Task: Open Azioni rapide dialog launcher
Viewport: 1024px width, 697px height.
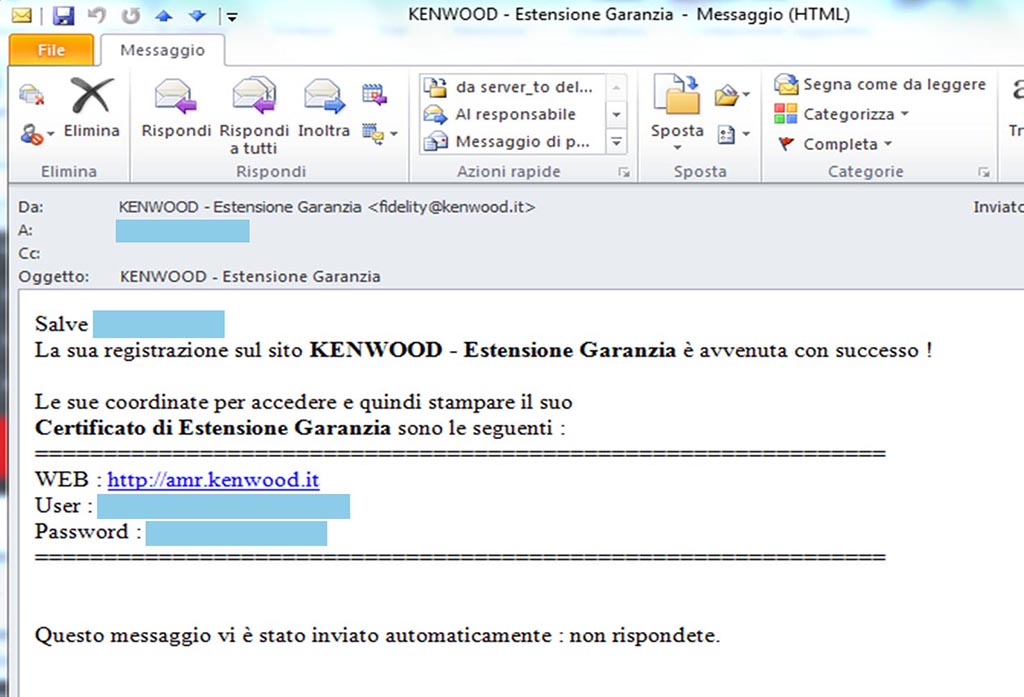Action: [x=624, y=173]
